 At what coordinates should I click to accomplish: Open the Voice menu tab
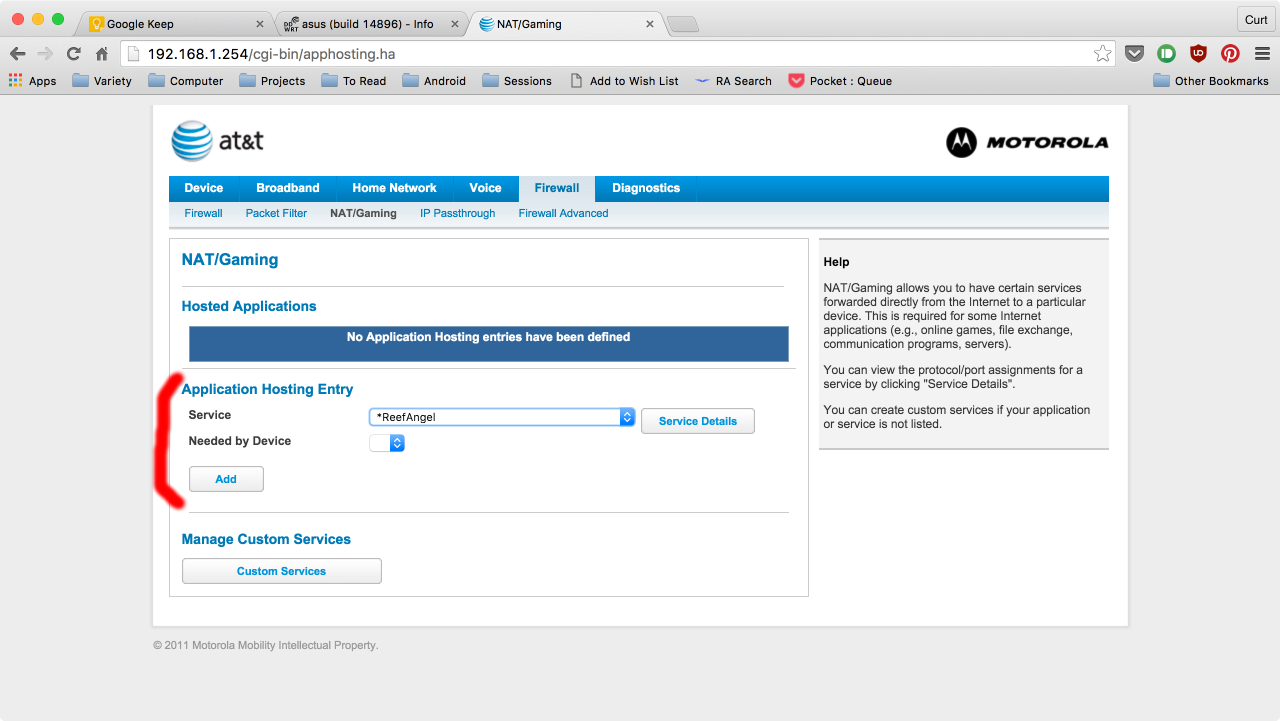pyautogui.click(x=485, y=188)
